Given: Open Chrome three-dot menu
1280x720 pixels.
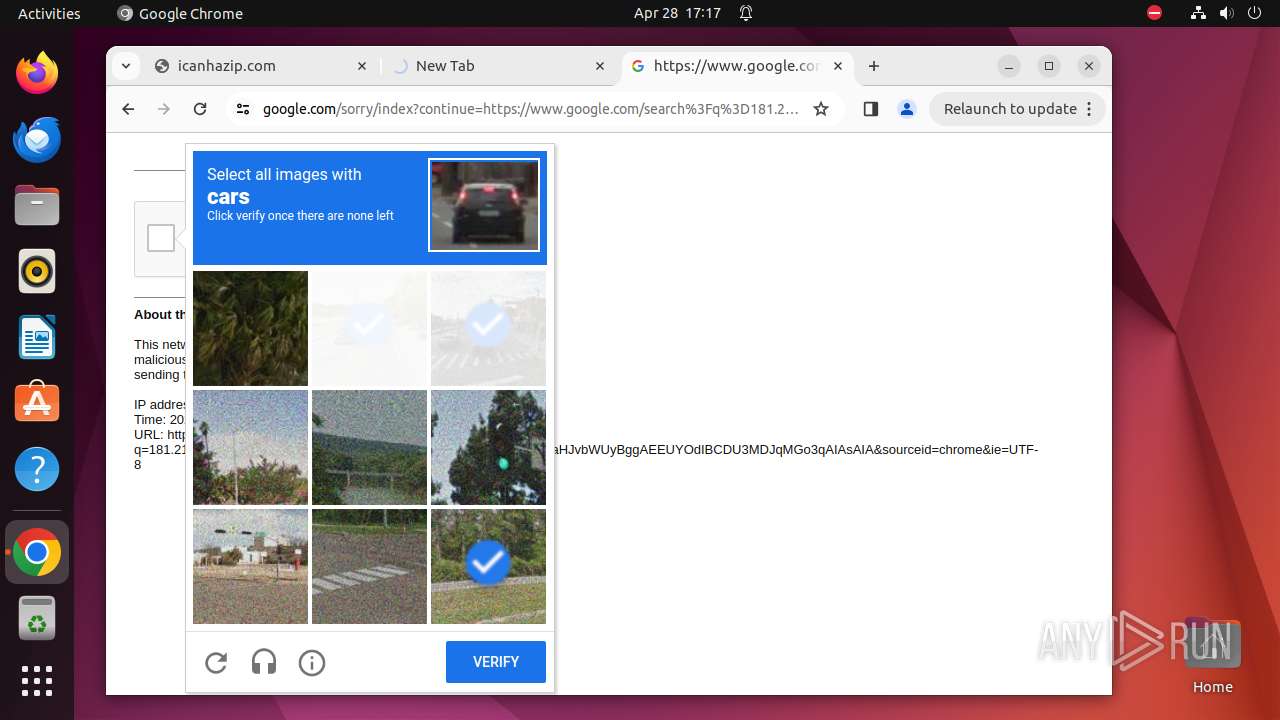Looking at the screenshot, I should pos(1089,109).
